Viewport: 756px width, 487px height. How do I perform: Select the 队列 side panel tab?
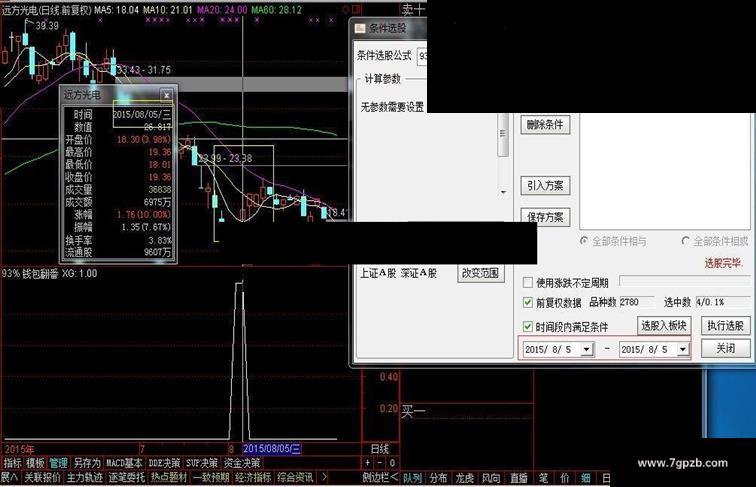pos(412,478)
